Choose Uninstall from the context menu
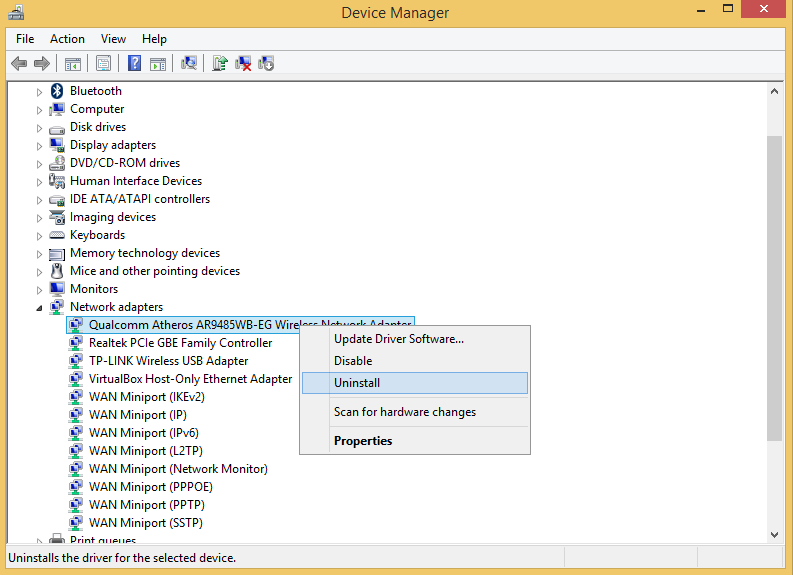793x575 pixels. tap(415, 383)
